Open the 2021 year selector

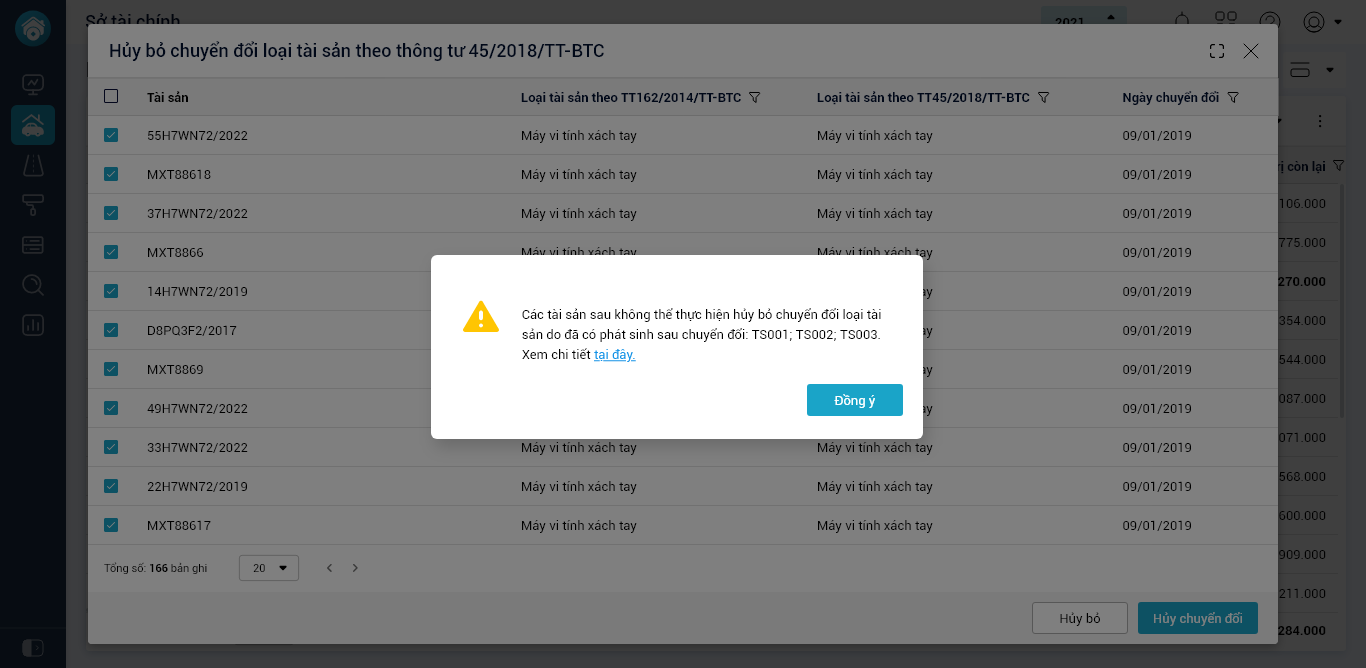click(1084, 20)
